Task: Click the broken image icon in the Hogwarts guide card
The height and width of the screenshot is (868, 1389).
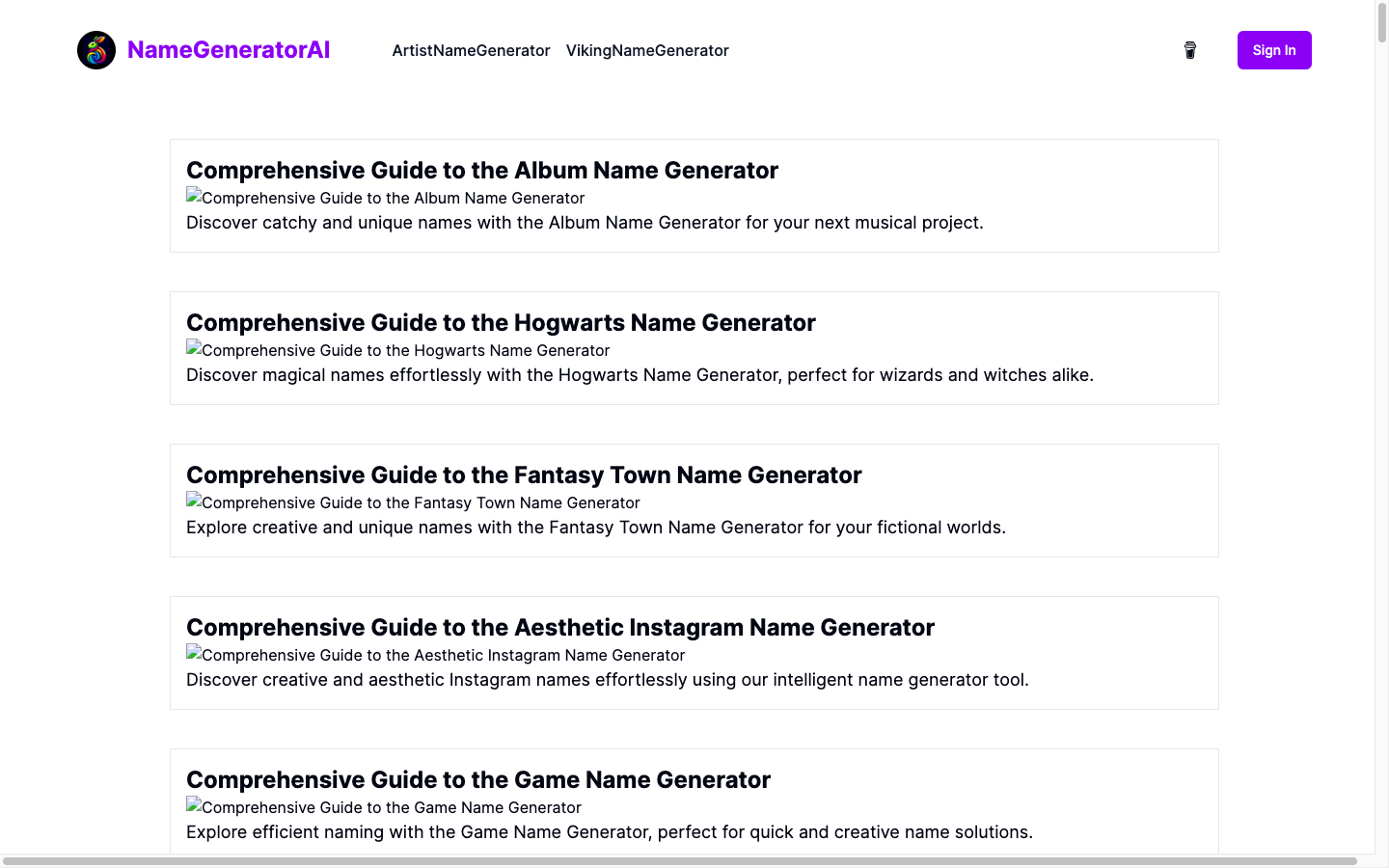Action: (x=193, y=350)
